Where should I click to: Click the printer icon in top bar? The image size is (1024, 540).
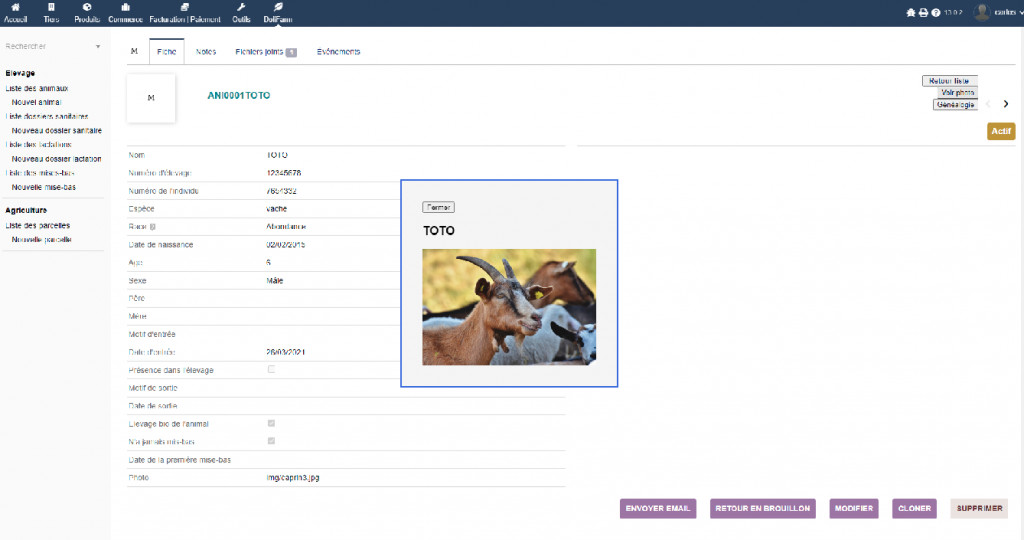(x=923, y=12)
